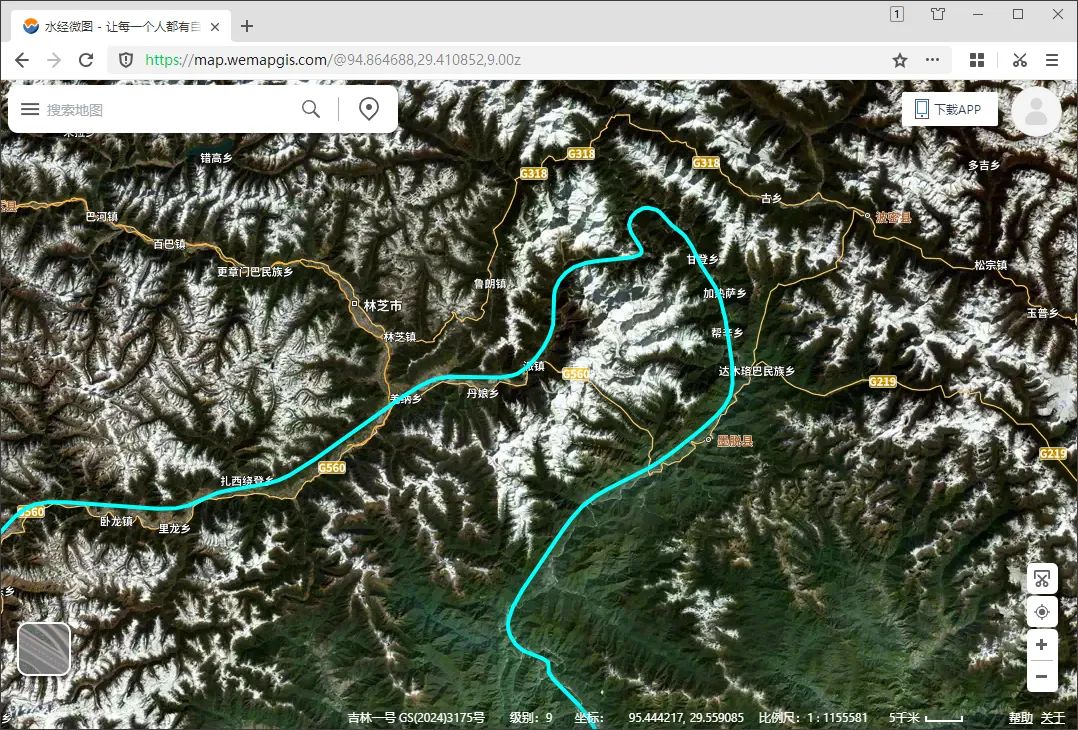1078x730 pixels.
Task: Click the 帮助 link
Action: point(1020,718)
